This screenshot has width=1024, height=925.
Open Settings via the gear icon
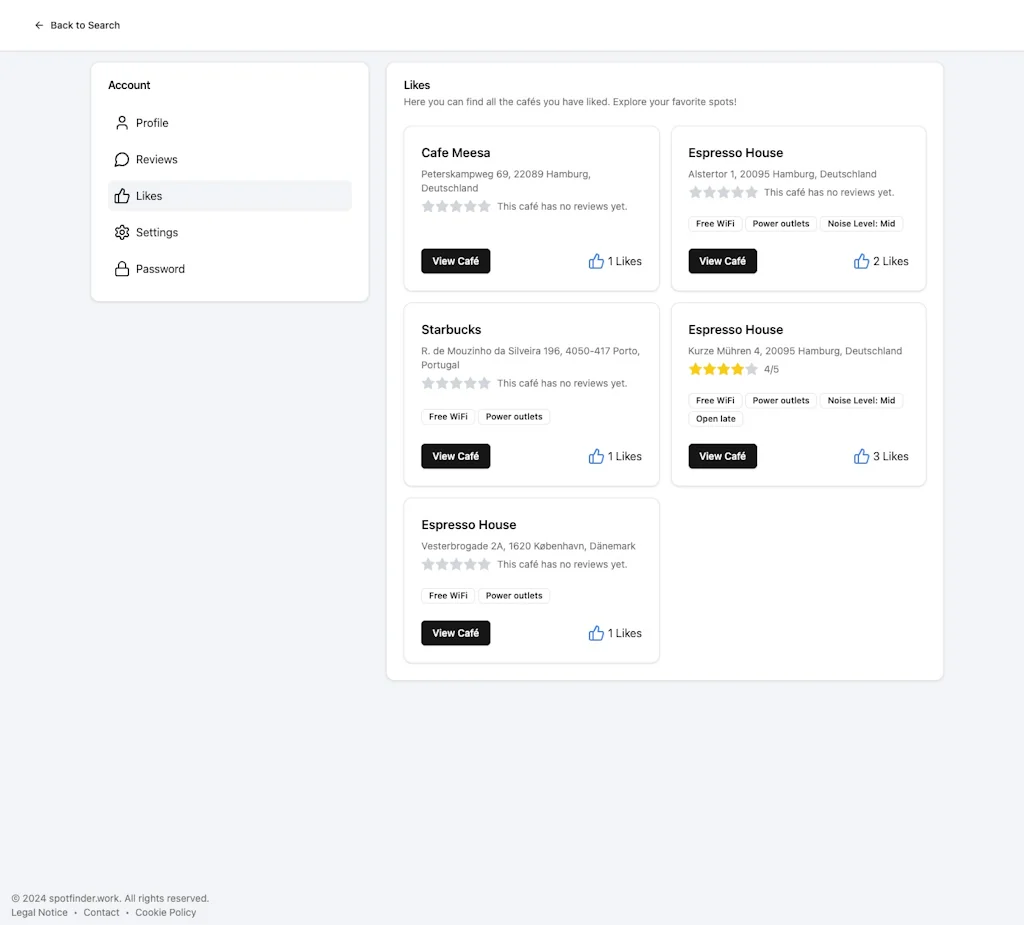(120, 232)
